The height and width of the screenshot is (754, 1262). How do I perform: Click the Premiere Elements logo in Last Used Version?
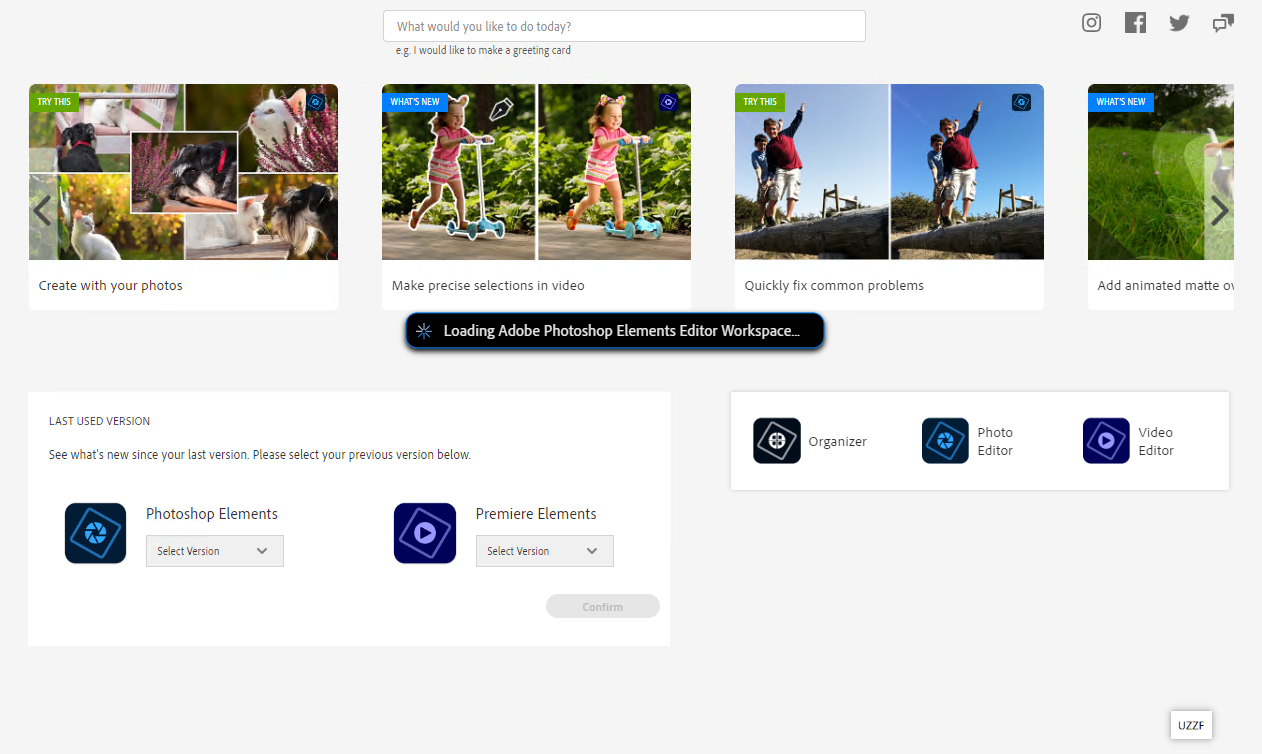click(x=425, y=533)
